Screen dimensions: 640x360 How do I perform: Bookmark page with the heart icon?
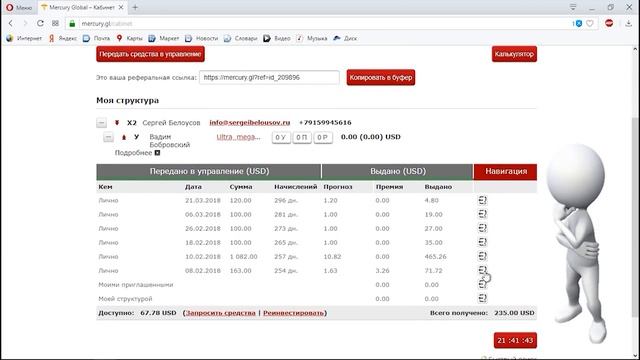click(590, 24)
